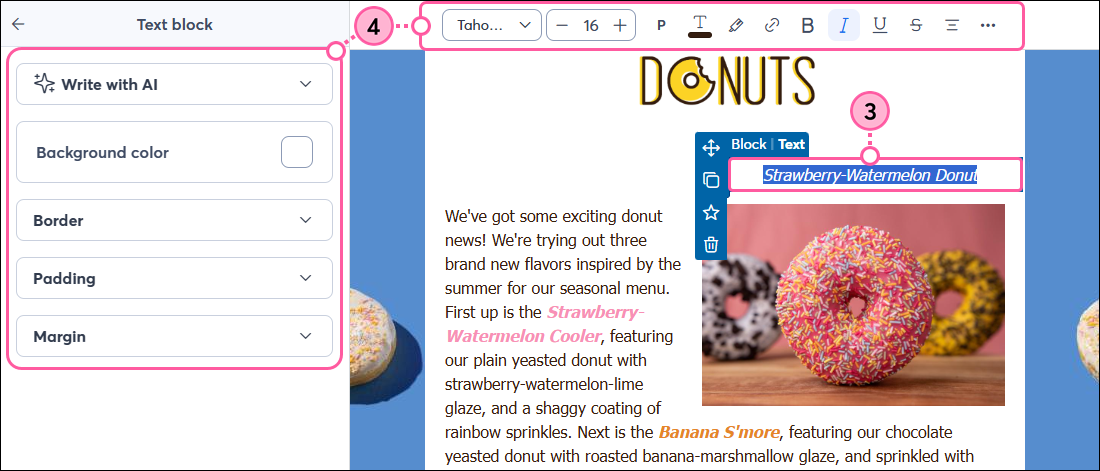This screenshot has width=1100, height=471.
Task: Go back using the left arrow
Action: 18,25
